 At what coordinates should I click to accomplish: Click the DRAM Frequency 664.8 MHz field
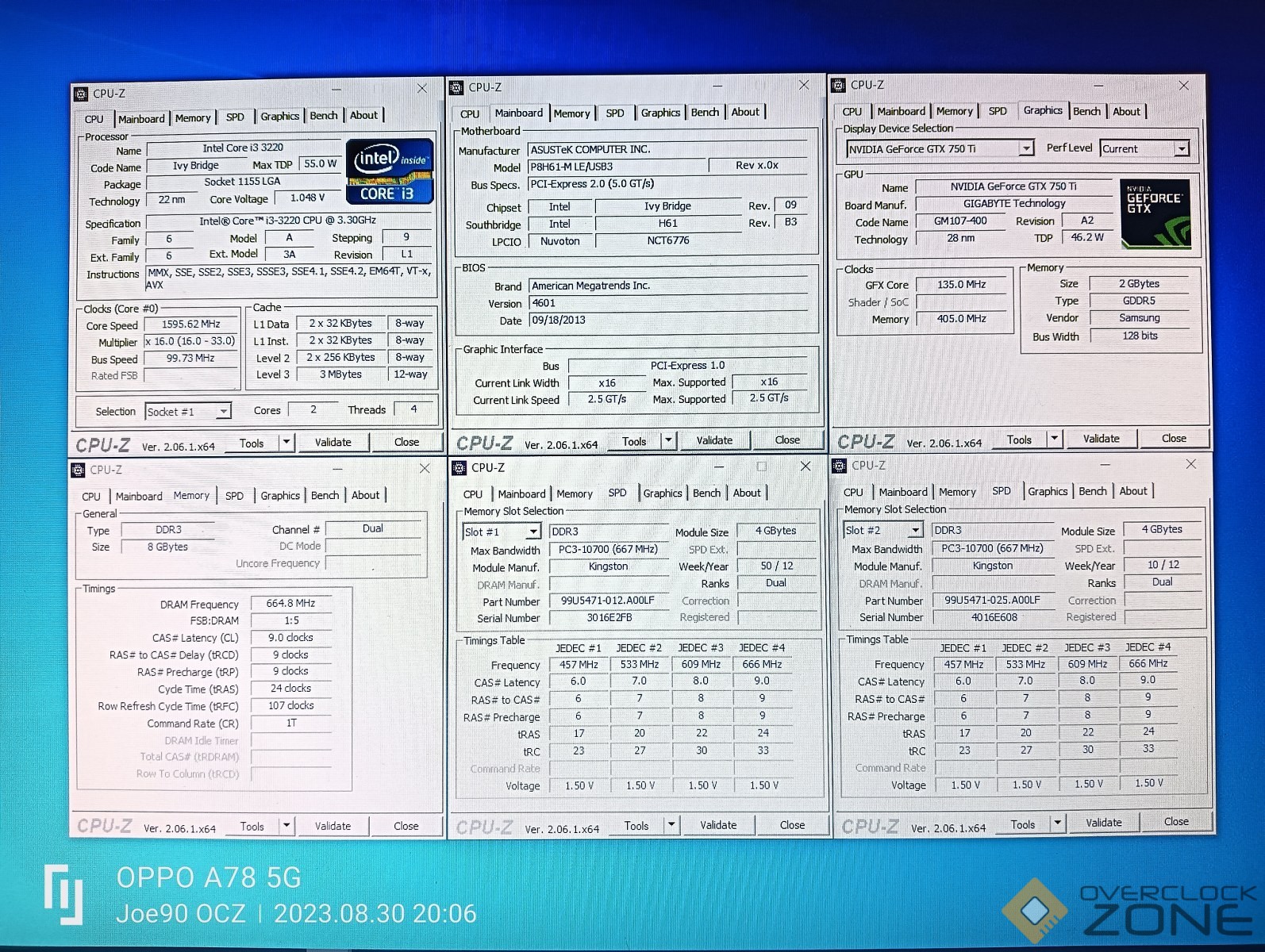pyautogui.click(x=290, y=604)
